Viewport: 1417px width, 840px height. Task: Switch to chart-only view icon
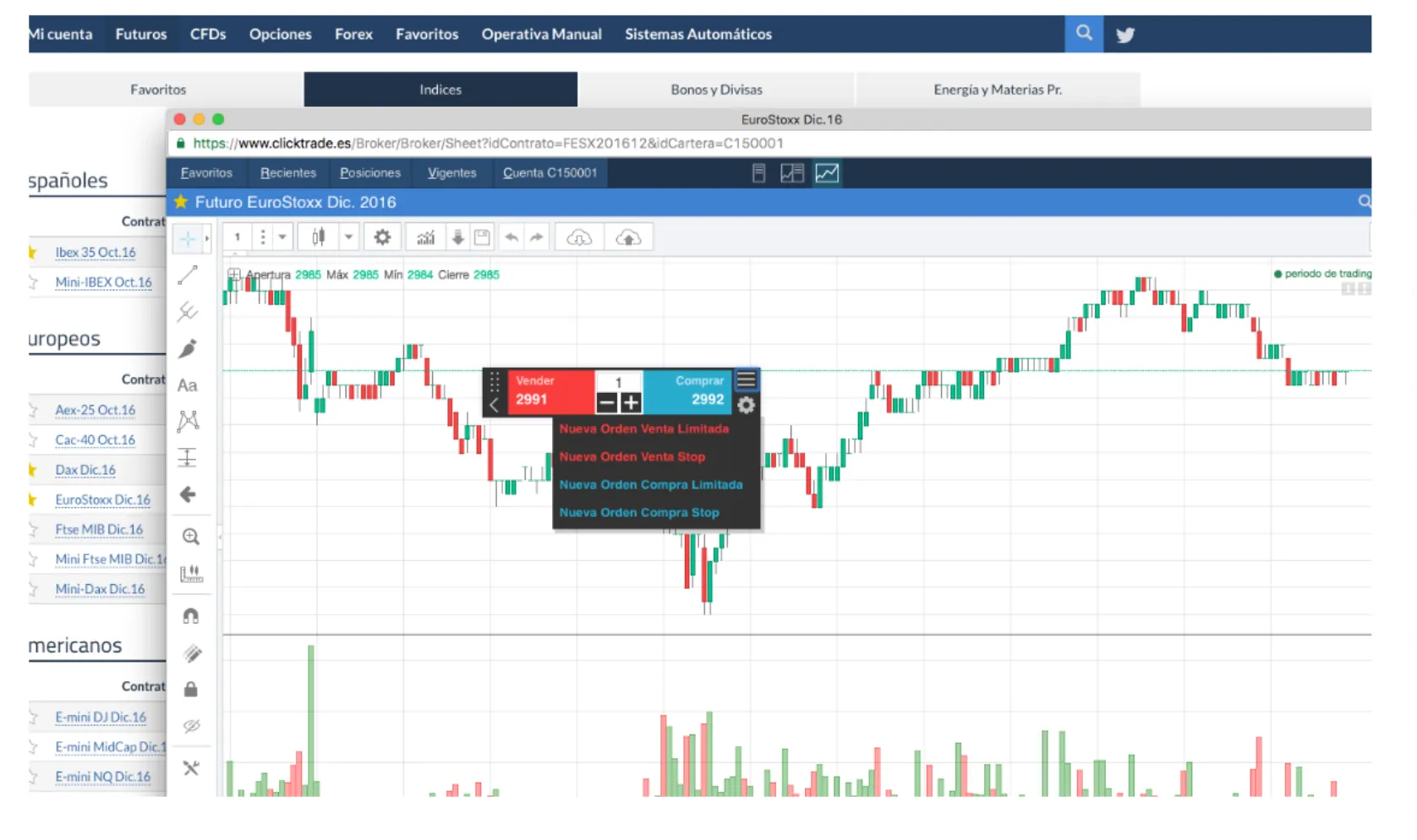[x=827, y=173]
